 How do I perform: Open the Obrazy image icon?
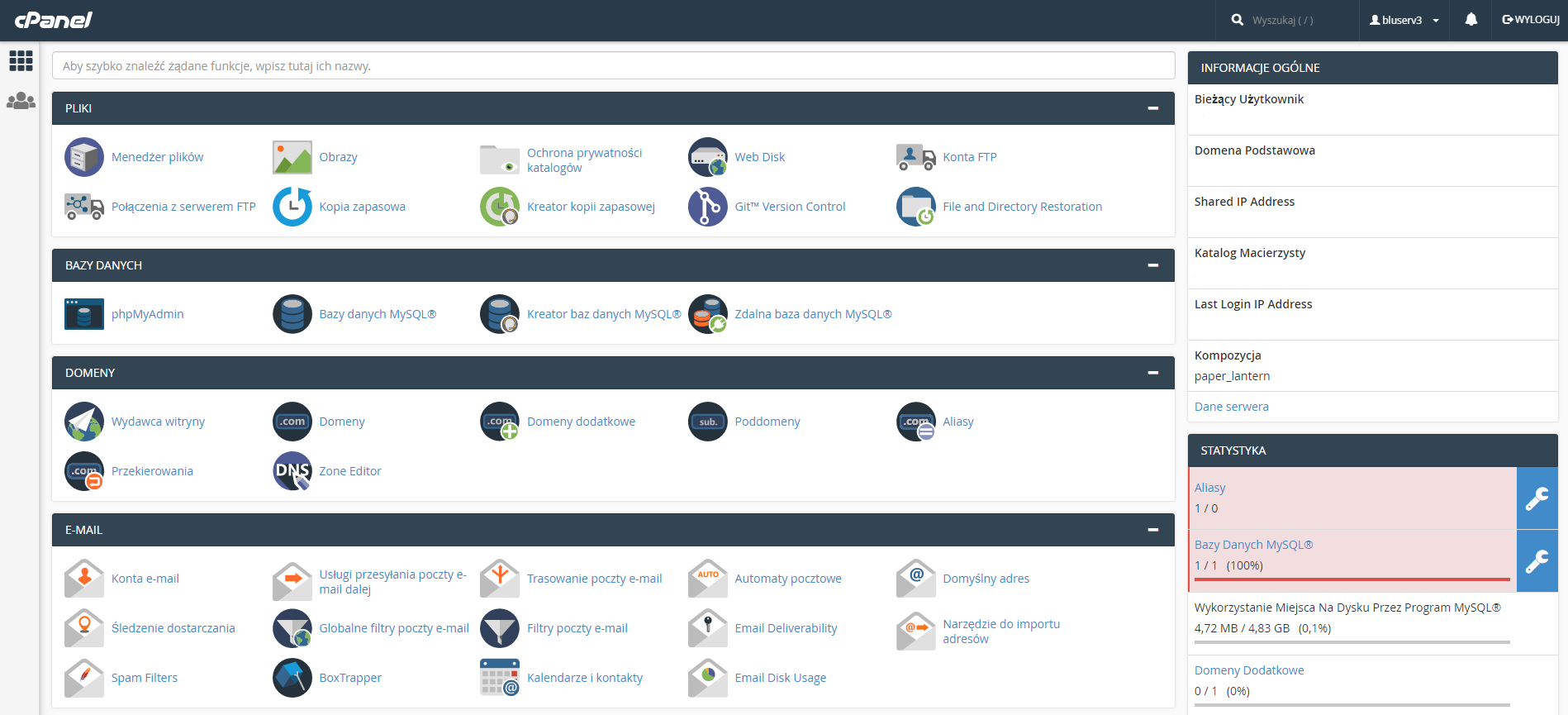[292, 157]
